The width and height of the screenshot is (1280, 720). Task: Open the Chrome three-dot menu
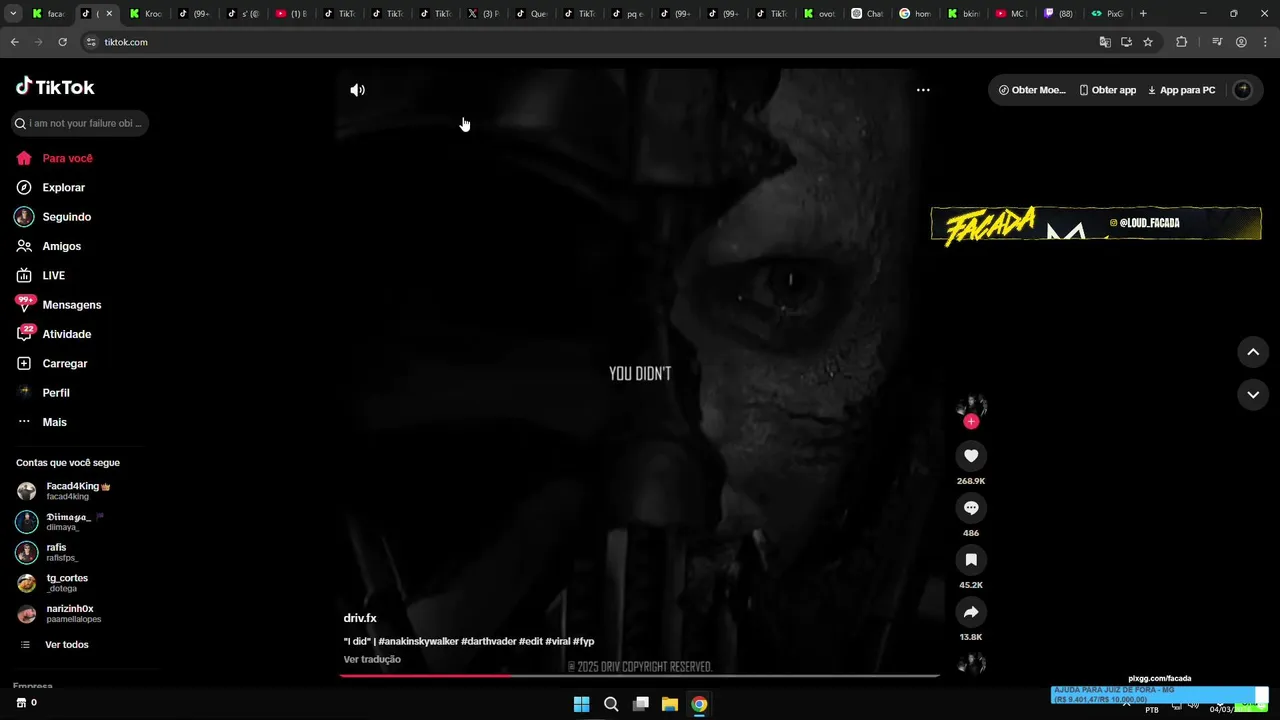(x=1264, y=42)
